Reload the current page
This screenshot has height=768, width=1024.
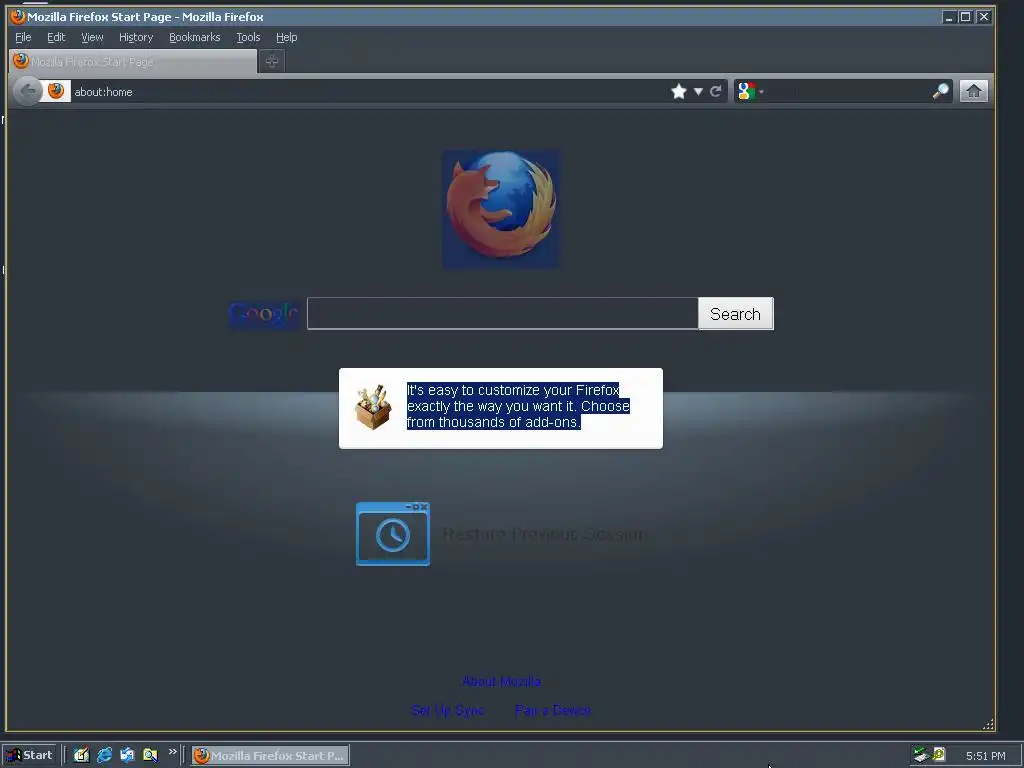(716, 91)
